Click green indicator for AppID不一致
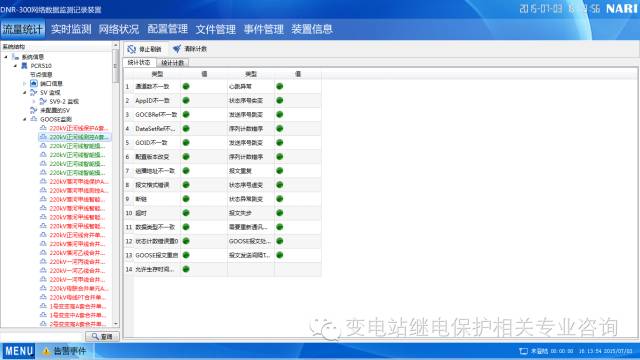Image resolution: width=640 pixels, height=360 pixels. [x=186, y=100]
